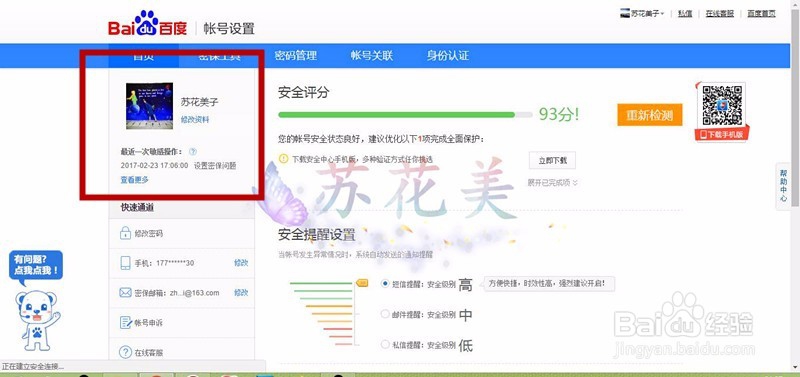The image size is (800, 377).
Task: Click help icon beside 最近一次敏感操作
Action: 192,152
